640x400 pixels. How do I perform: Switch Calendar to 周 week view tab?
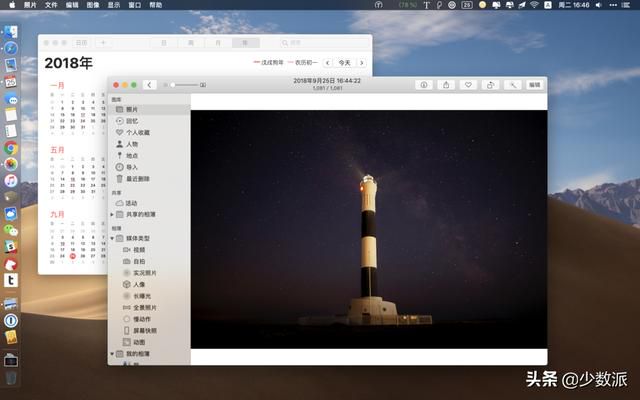click(191, 42)
